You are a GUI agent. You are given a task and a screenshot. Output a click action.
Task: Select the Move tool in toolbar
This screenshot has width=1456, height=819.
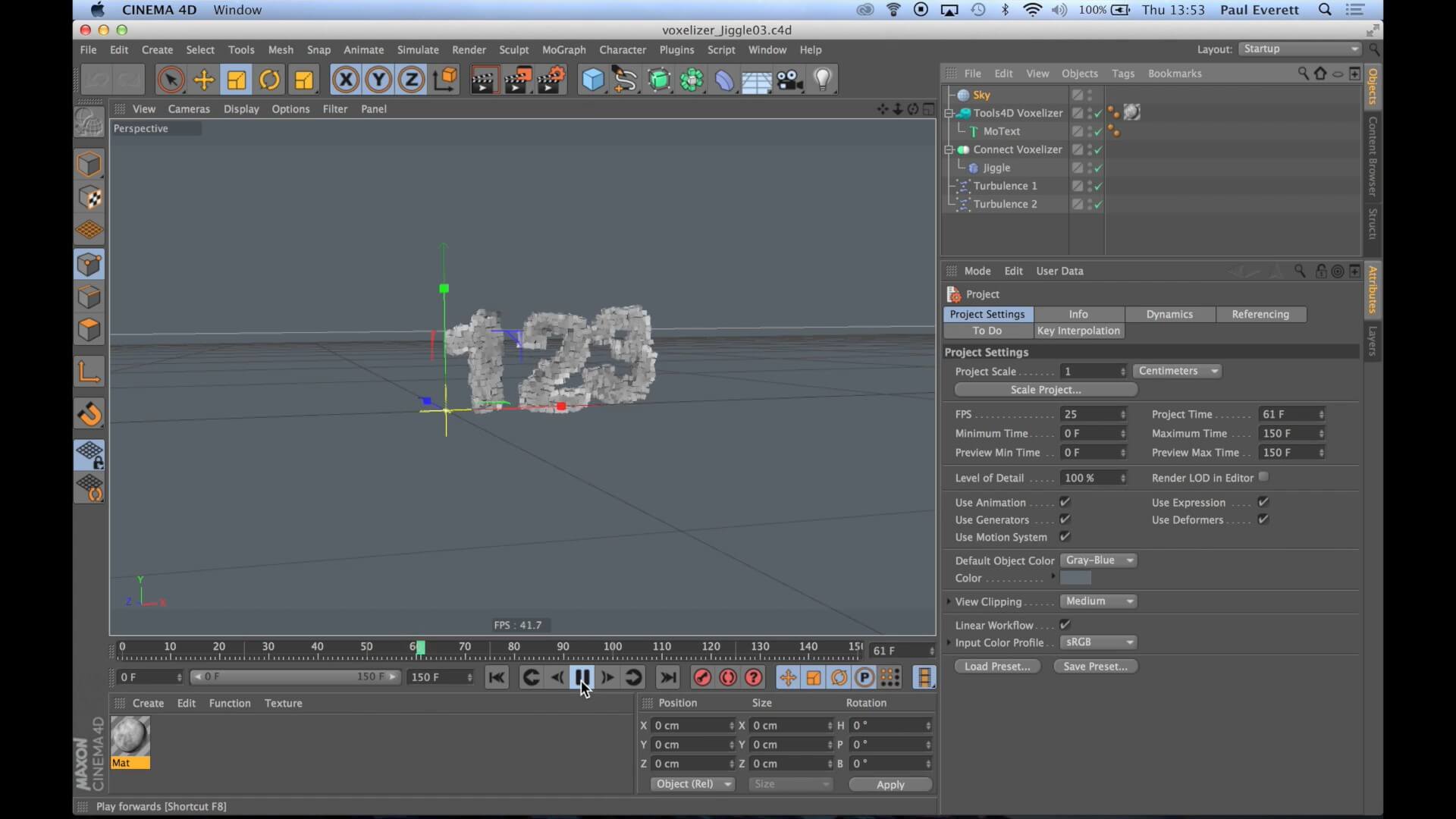point(203,80)
